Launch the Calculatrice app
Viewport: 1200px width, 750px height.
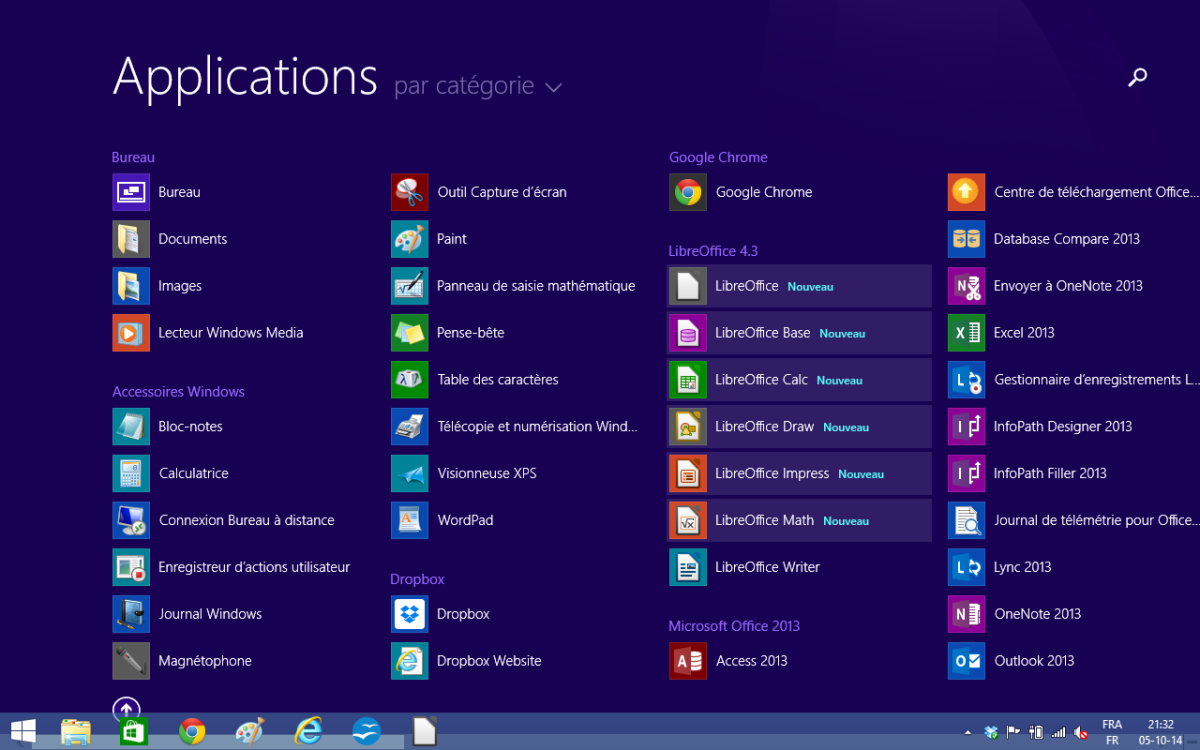click(171, 474)
